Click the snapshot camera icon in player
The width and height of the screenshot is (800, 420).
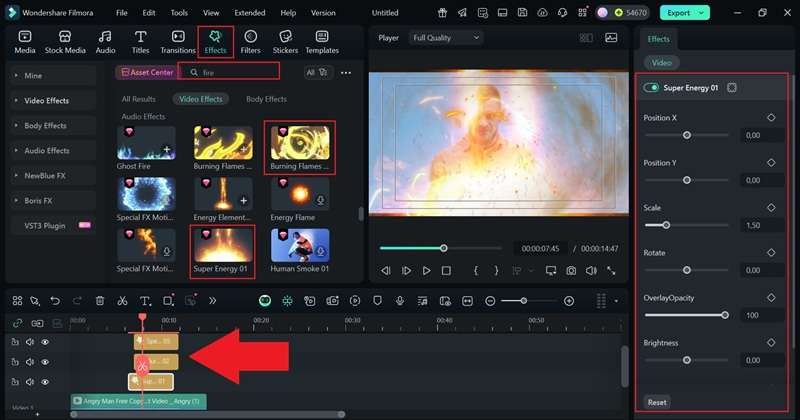(571, 270)
